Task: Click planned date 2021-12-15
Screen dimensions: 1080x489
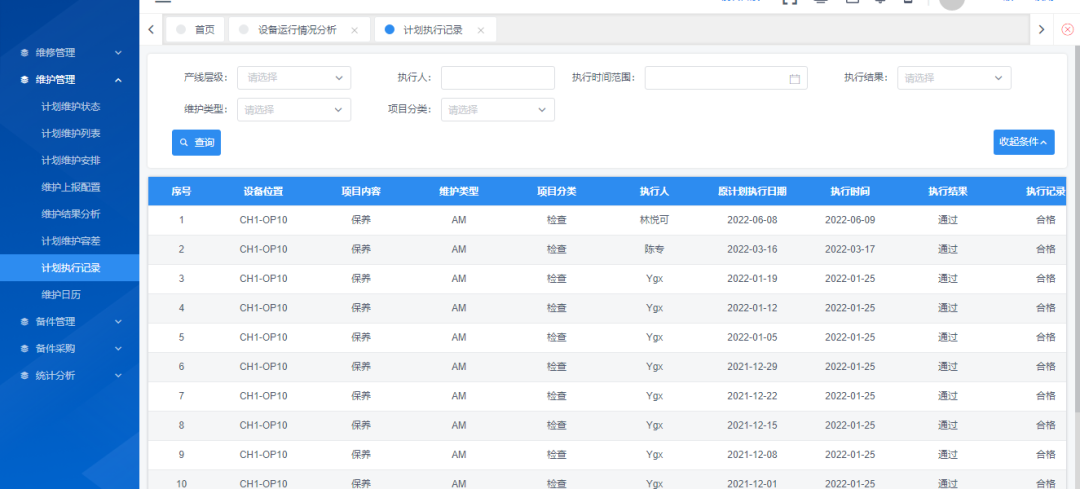Action: [752, 426]
